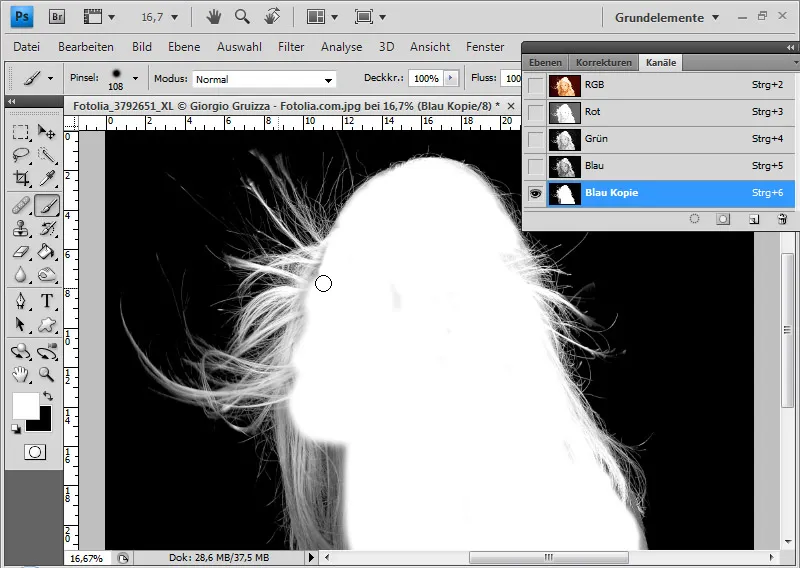
Task: Select the Custom Shape tool
Action: coord(46,325)
